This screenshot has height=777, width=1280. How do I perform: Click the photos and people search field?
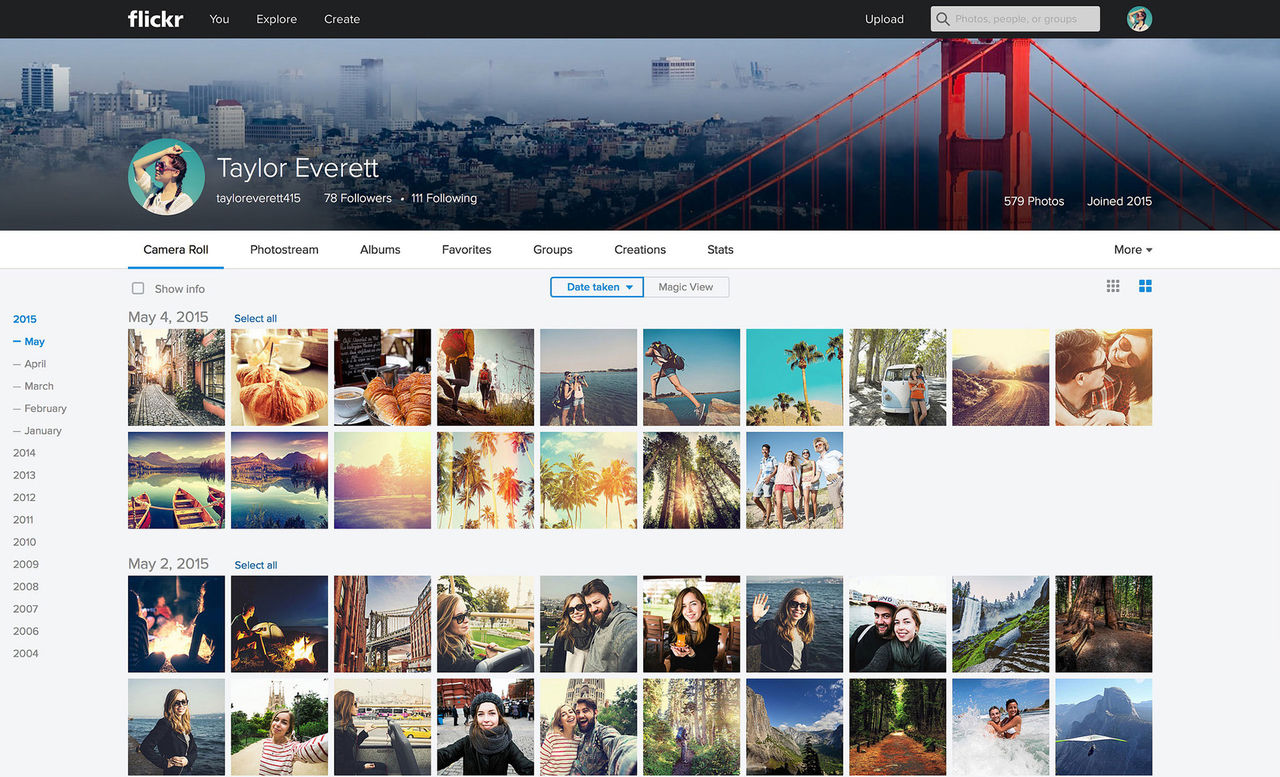point(1020,18)
